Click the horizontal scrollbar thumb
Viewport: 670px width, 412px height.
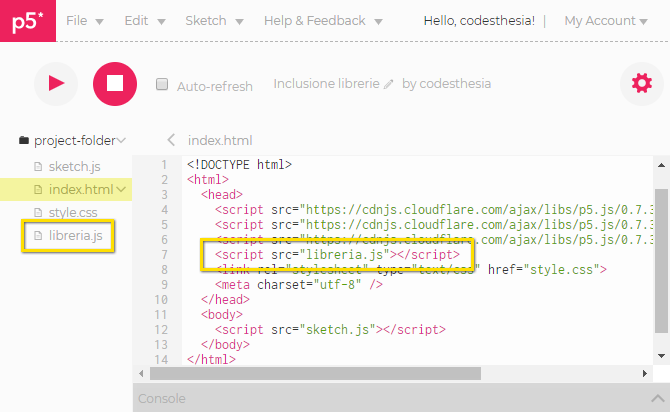point(315,374)
